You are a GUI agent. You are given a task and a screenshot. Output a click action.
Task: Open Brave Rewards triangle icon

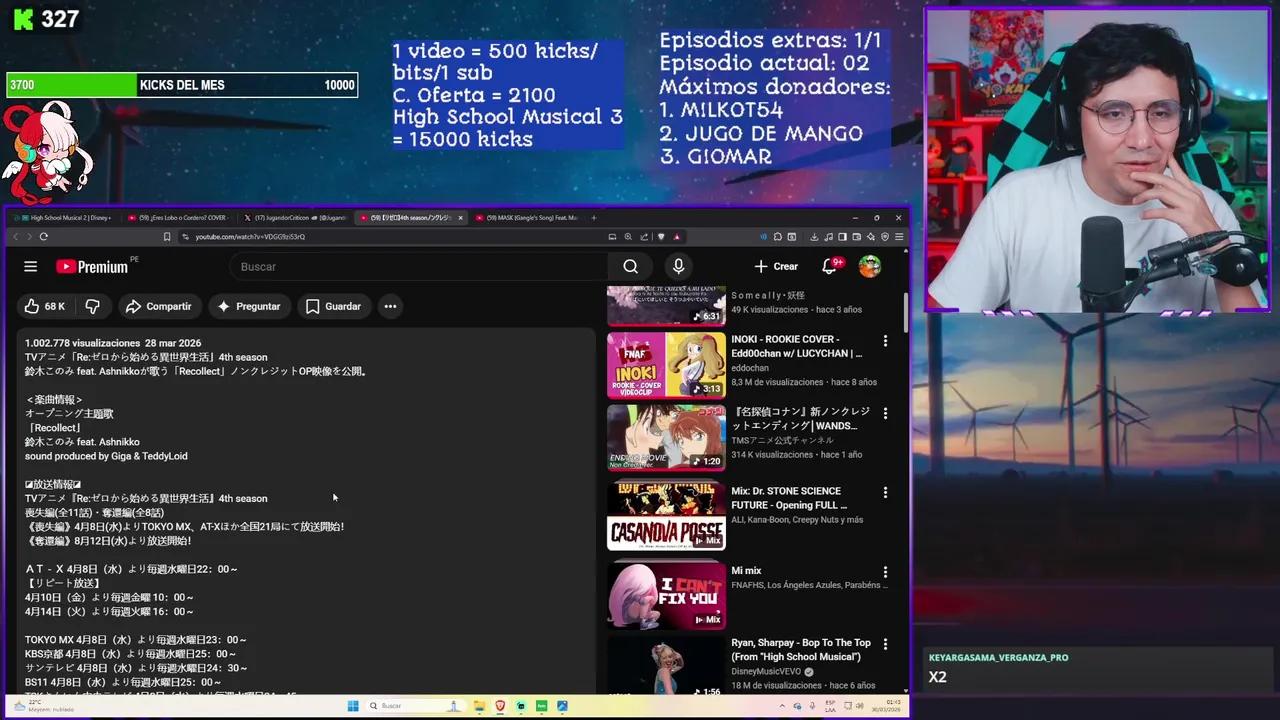(x=677, y=237)
